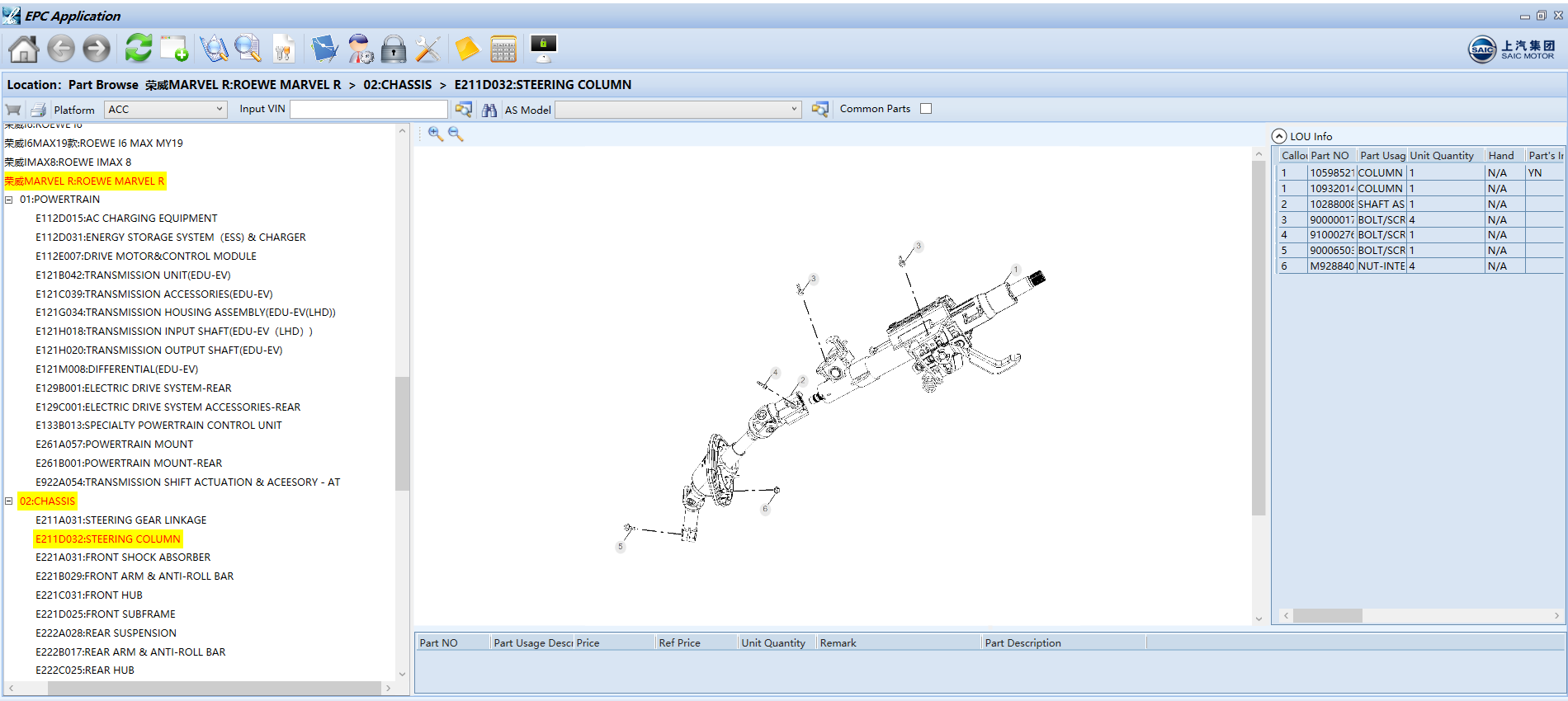Screen dimensions: 1568x701
Task: Enable the Common Parts checkbox
Action: [926, 109]
